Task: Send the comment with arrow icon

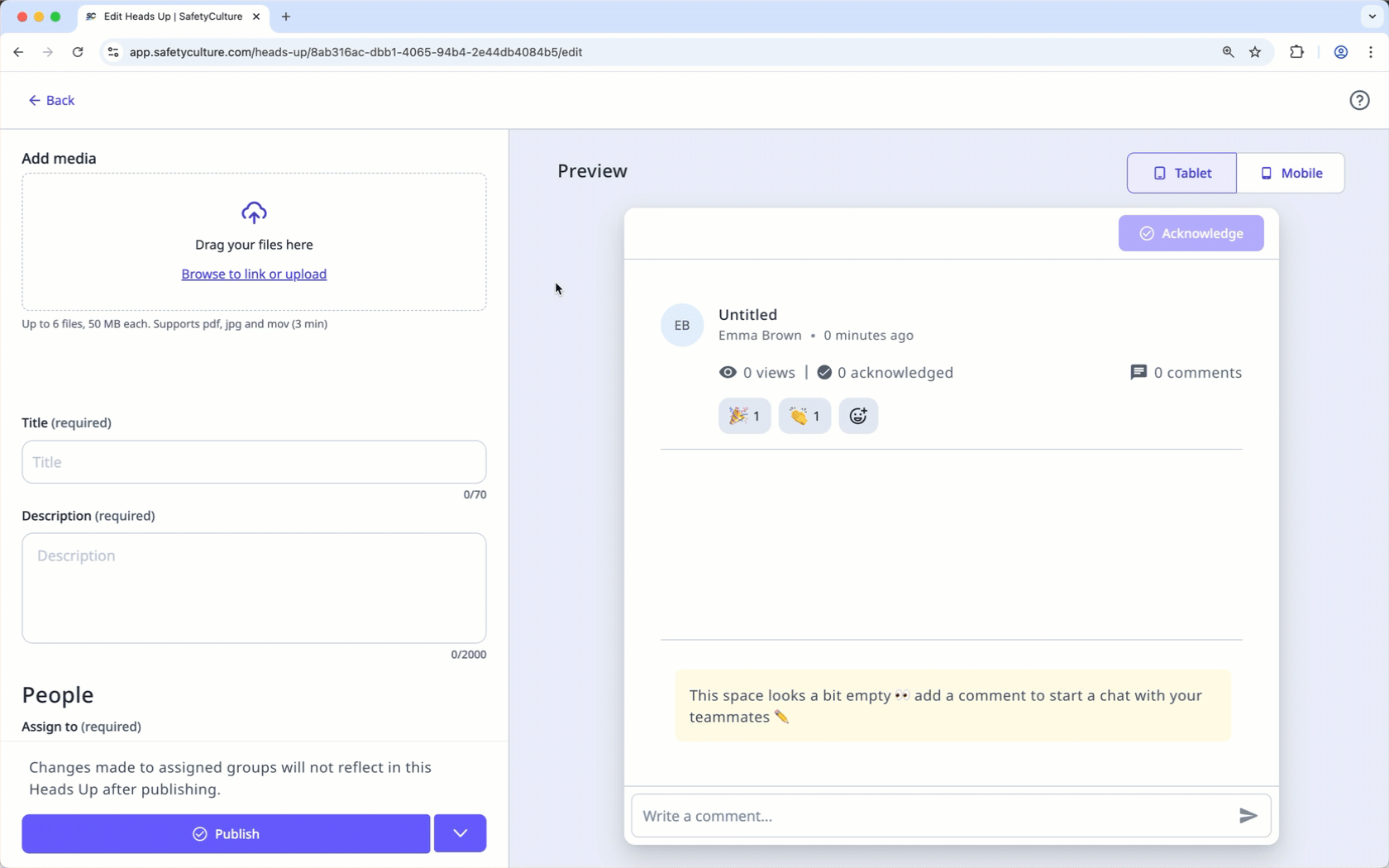Action: (1248, 816)
